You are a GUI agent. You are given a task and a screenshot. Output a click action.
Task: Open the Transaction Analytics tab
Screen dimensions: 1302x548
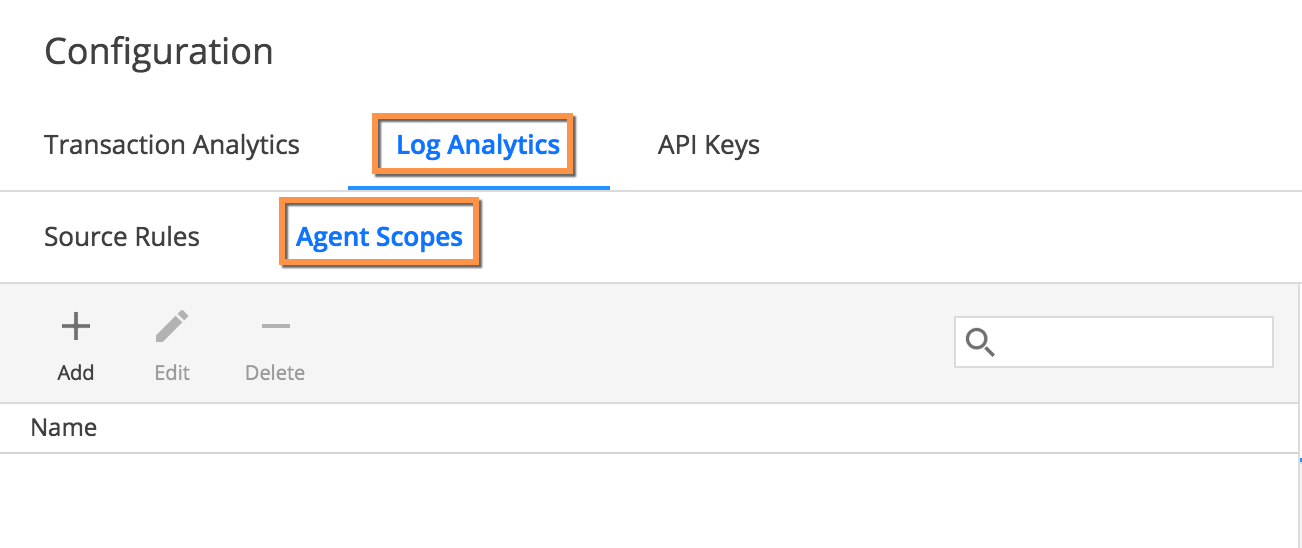(172, 145)
